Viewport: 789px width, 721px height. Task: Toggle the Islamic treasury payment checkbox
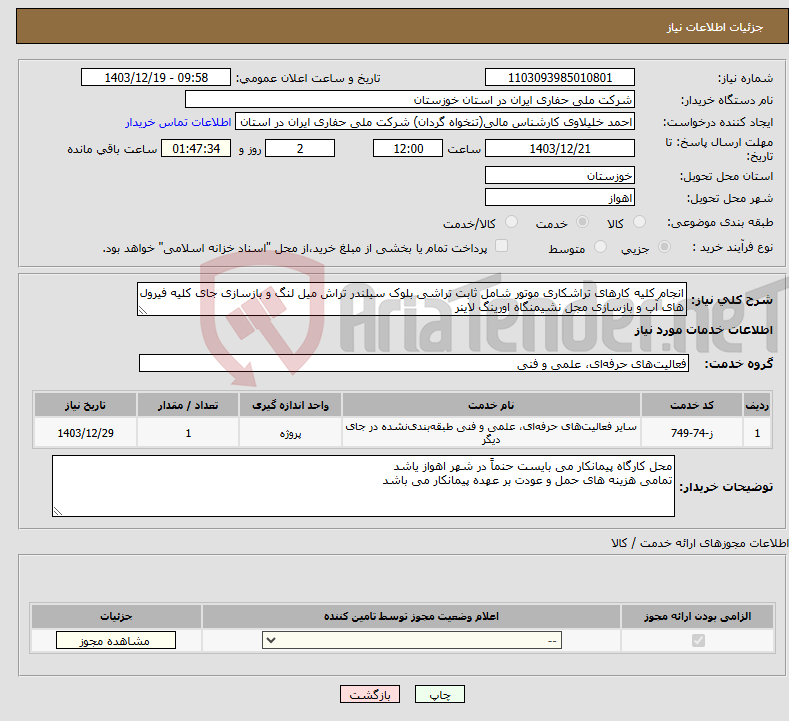[502, 246]
